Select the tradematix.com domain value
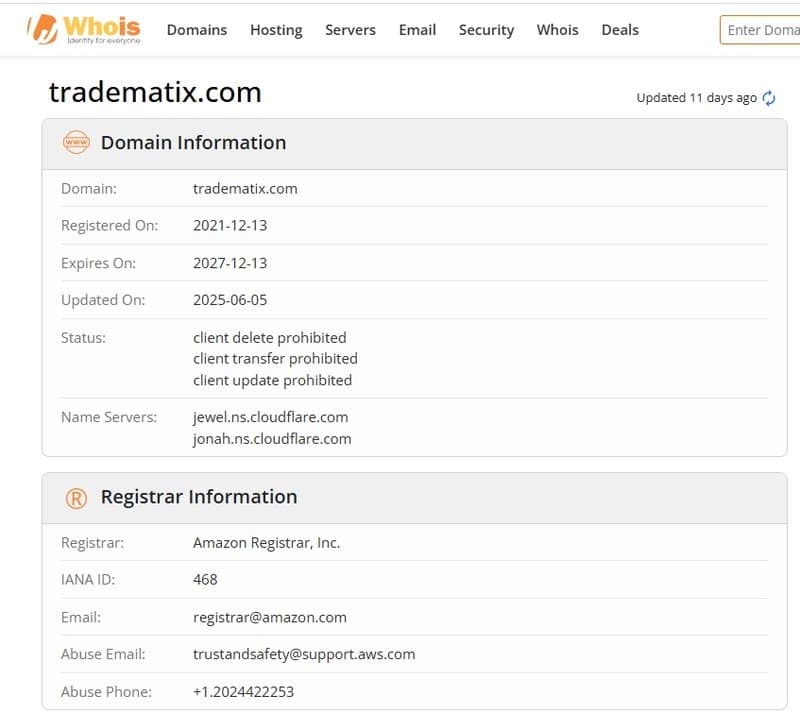This screenshot has width=800, height=713. 245,189
